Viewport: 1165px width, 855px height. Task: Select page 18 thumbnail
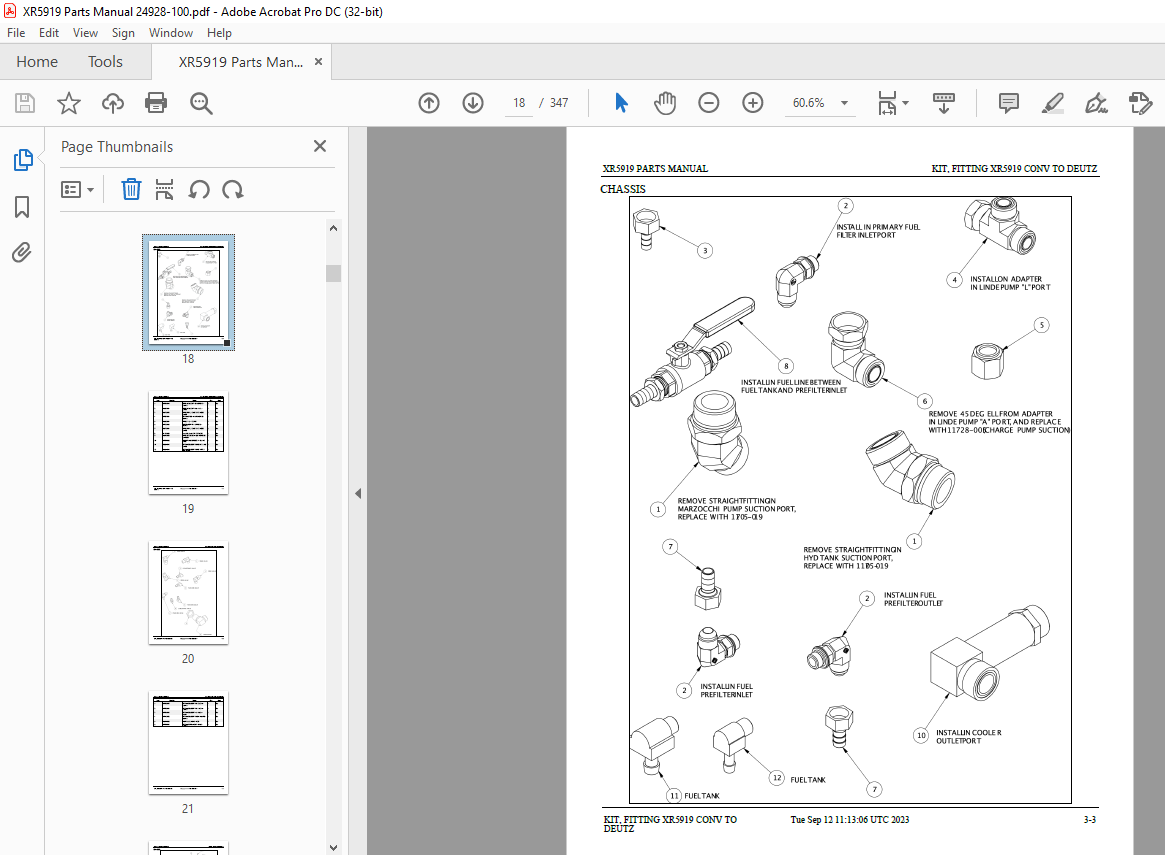click(x=189, y=293)
